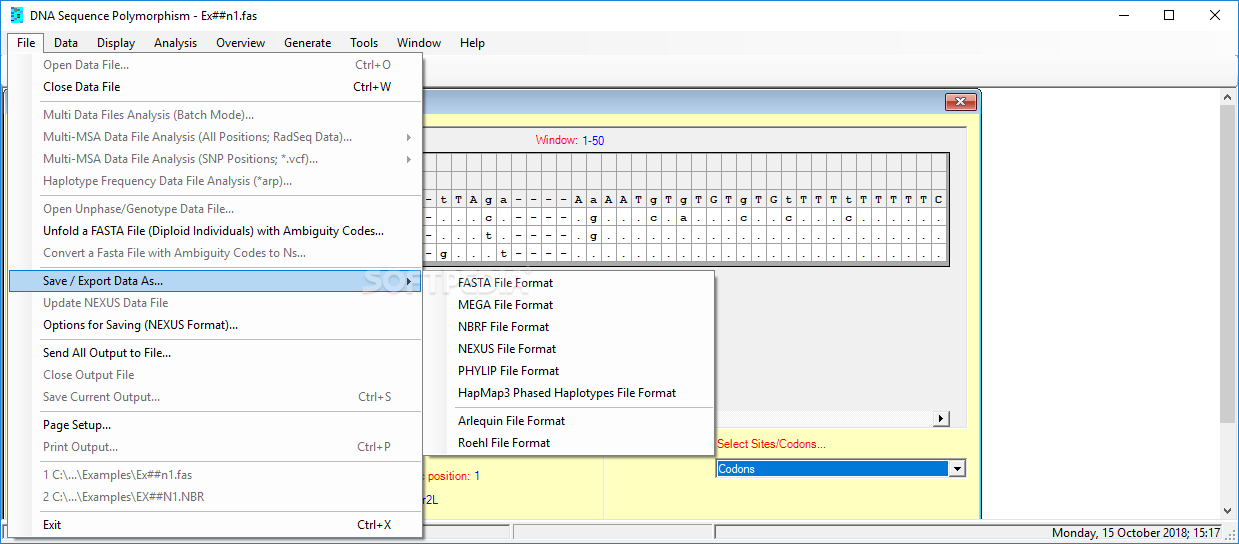Image resolution: width=1239 pixels, height=544 pixels.
Task: Close the inner data window with red X
Action: 961,102
